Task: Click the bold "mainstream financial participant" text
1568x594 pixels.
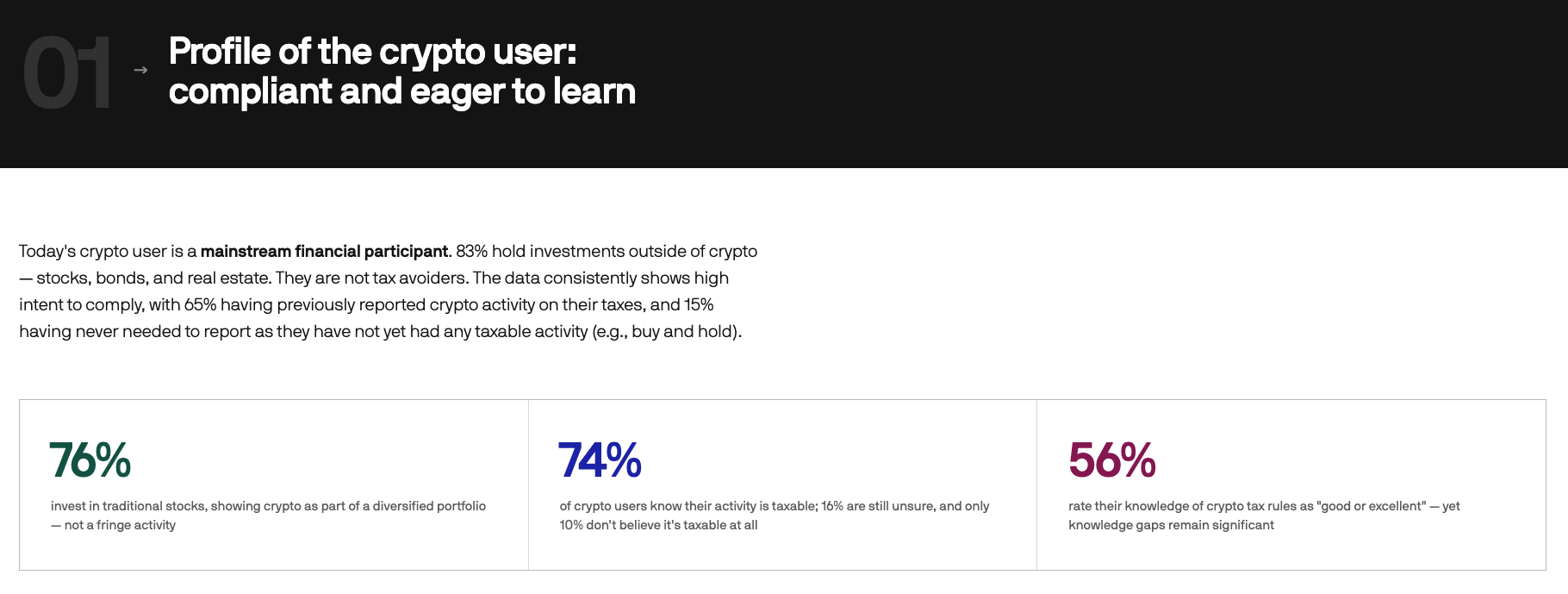Action: (x=324, y=252)
